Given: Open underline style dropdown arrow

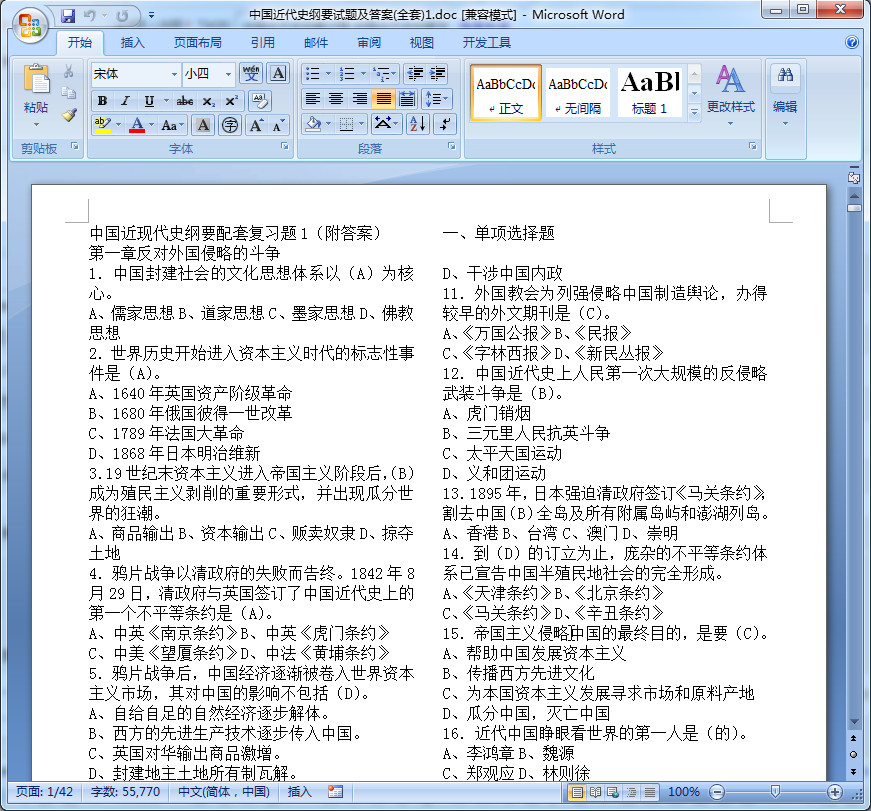Looking at the screenshot, I should pos(166,101).
